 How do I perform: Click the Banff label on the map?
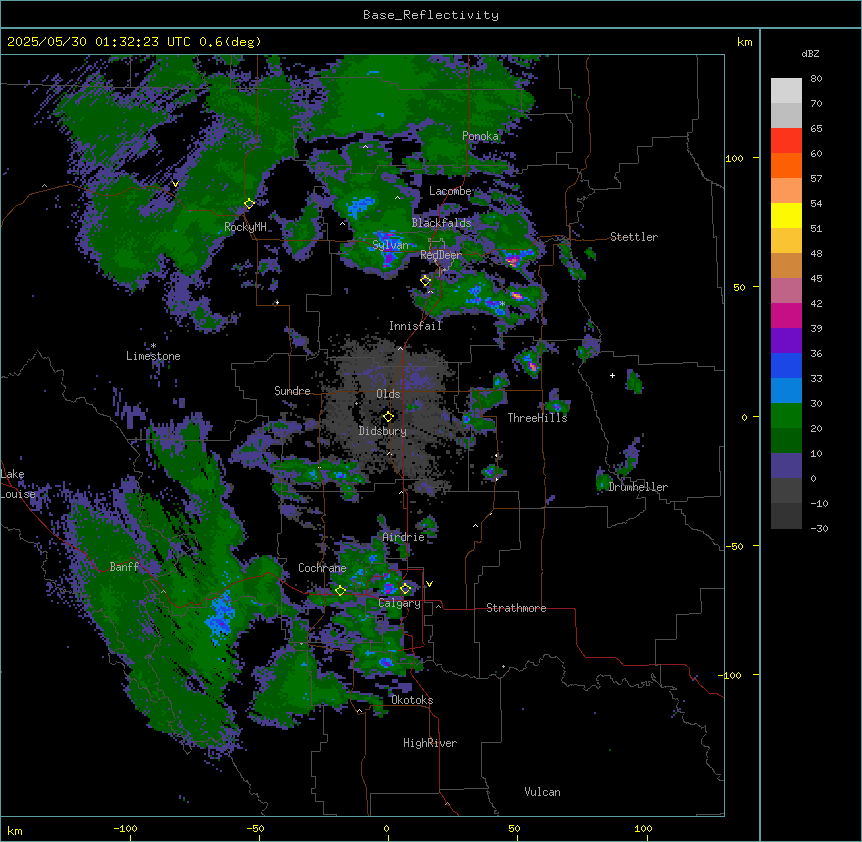(124, 567)
